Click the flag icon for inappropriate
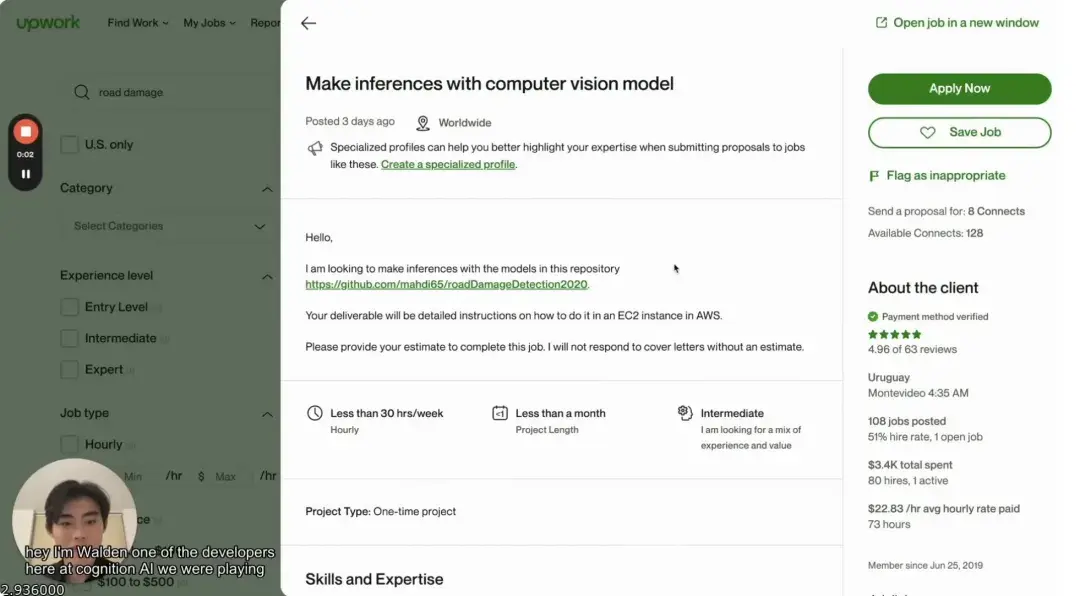The image size is (1080, 596). coord(874,176)
